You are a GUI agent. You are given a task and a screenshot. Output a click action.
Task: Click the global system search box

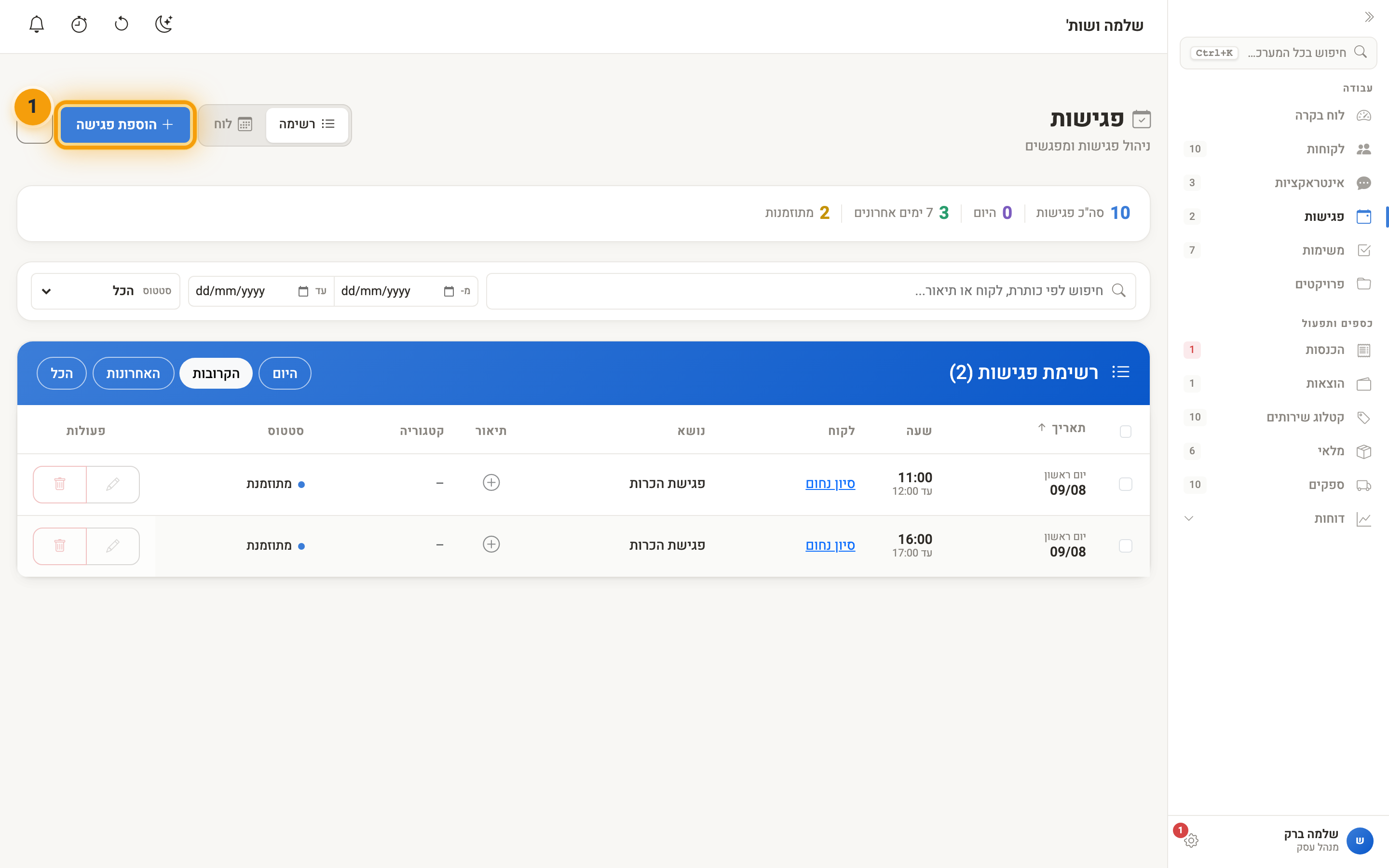click(1278, 53)
